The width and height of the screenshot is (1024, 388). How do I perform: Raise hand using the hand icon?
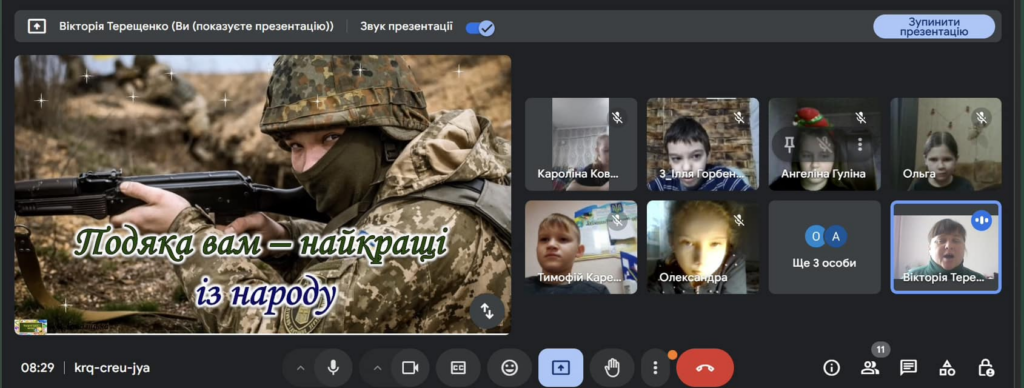[x=612, y=368]
